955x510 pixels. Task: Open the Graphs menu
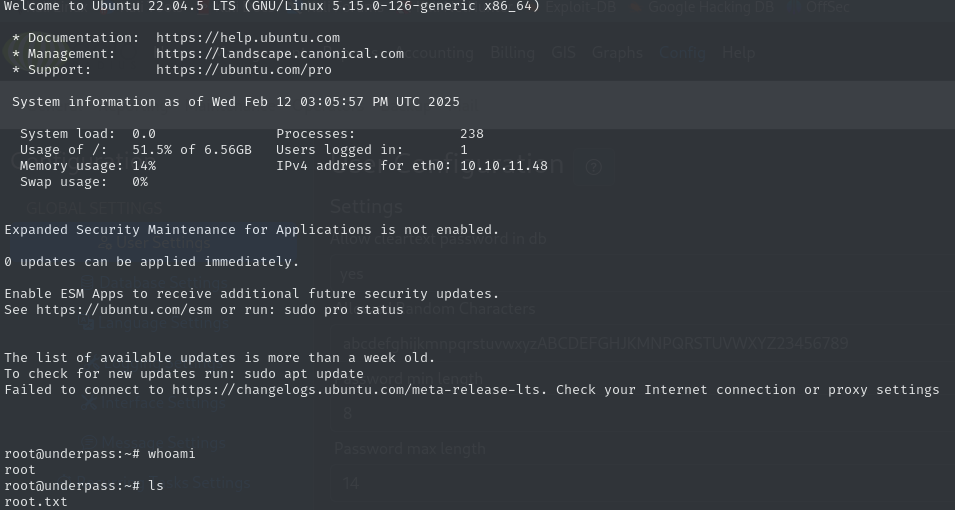616,52
